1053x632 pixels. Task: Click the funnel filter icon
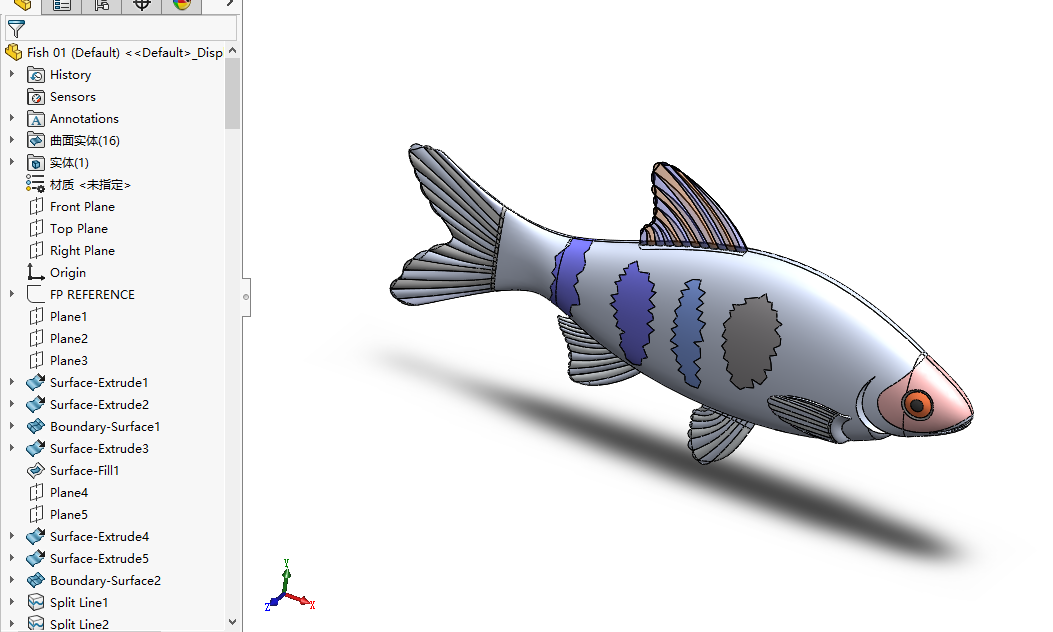(x=16, y=29)
